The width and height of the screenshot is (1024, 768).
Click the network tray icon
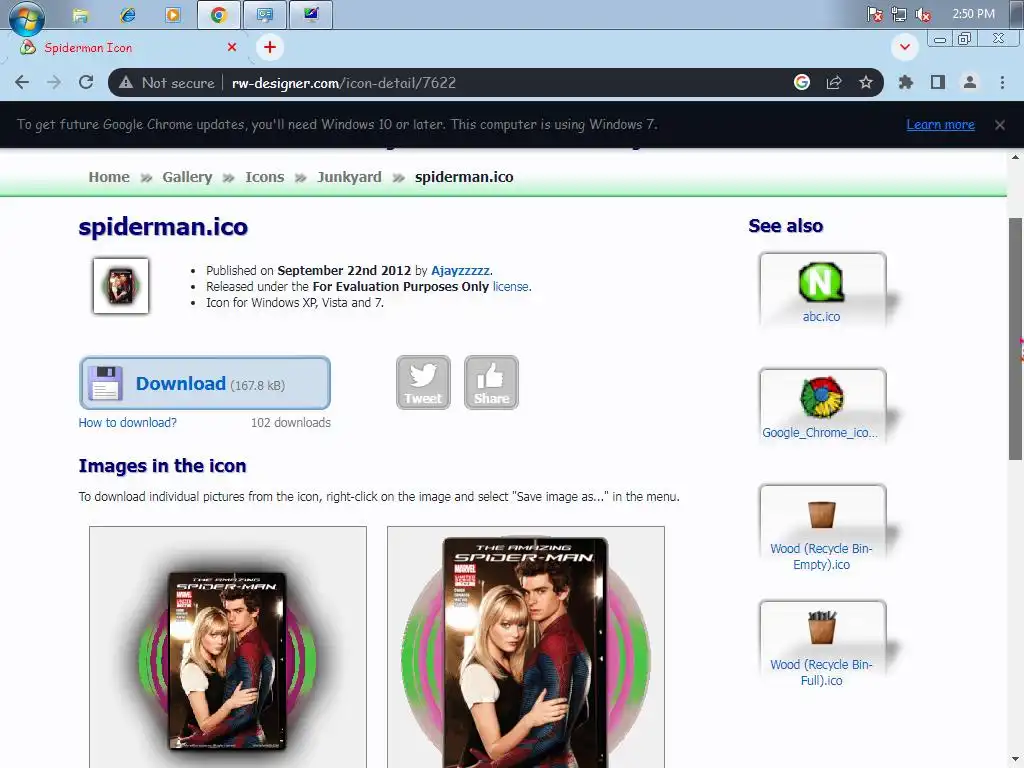click(x=899, y=14)
